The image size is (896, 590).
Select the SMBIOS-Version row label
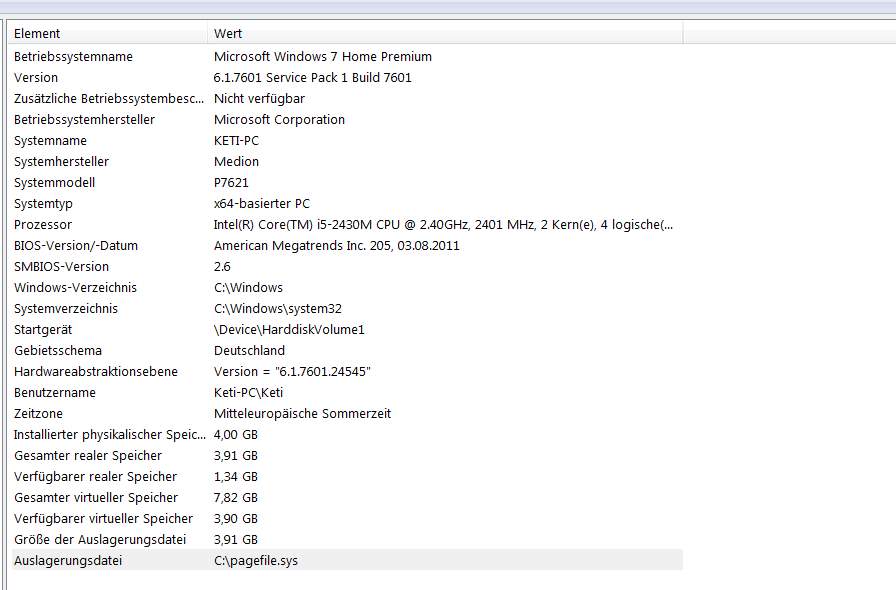coord(61,267)
